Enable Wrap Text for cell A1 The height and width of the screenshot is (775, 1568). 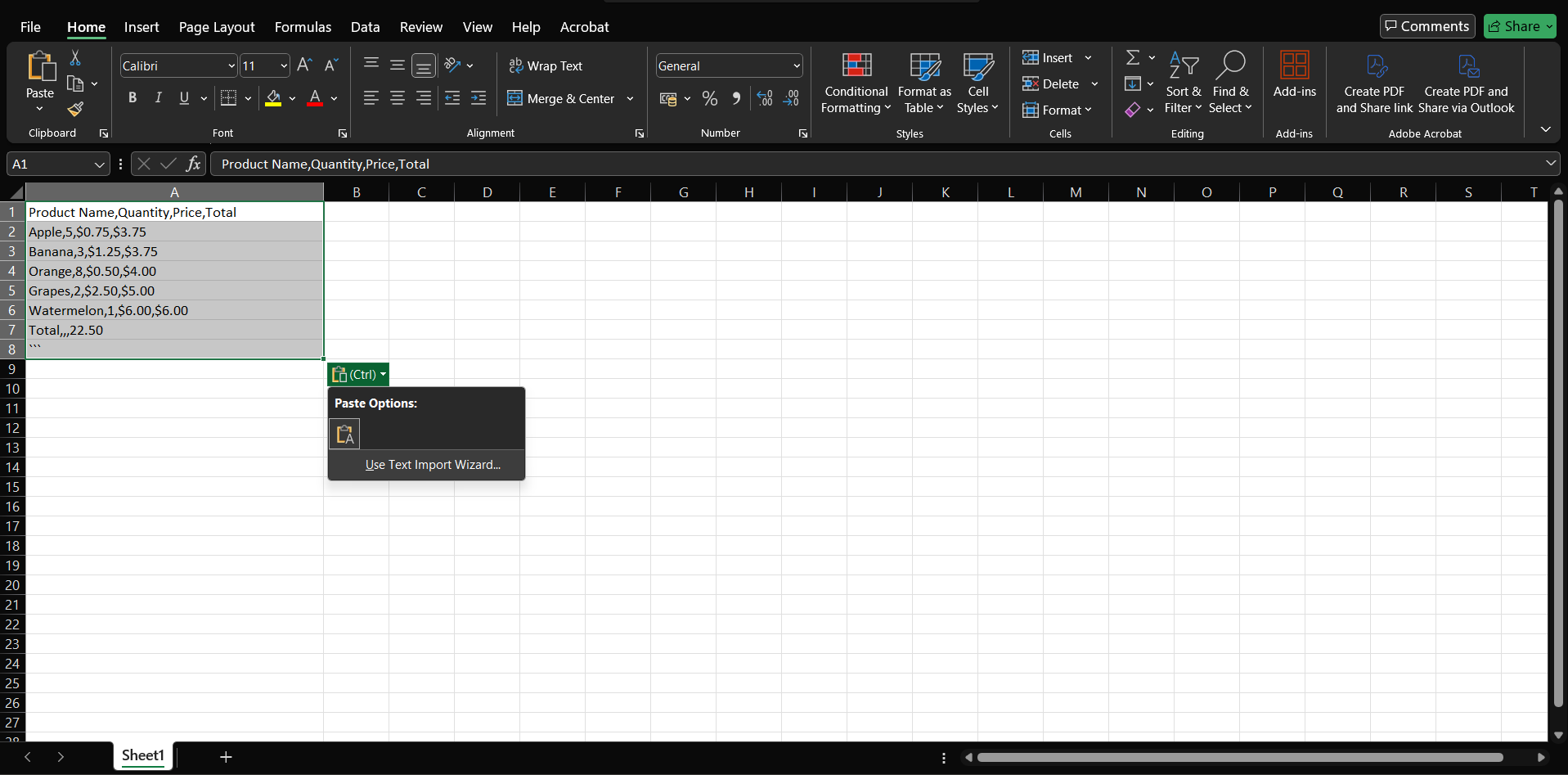coord(546,65)
